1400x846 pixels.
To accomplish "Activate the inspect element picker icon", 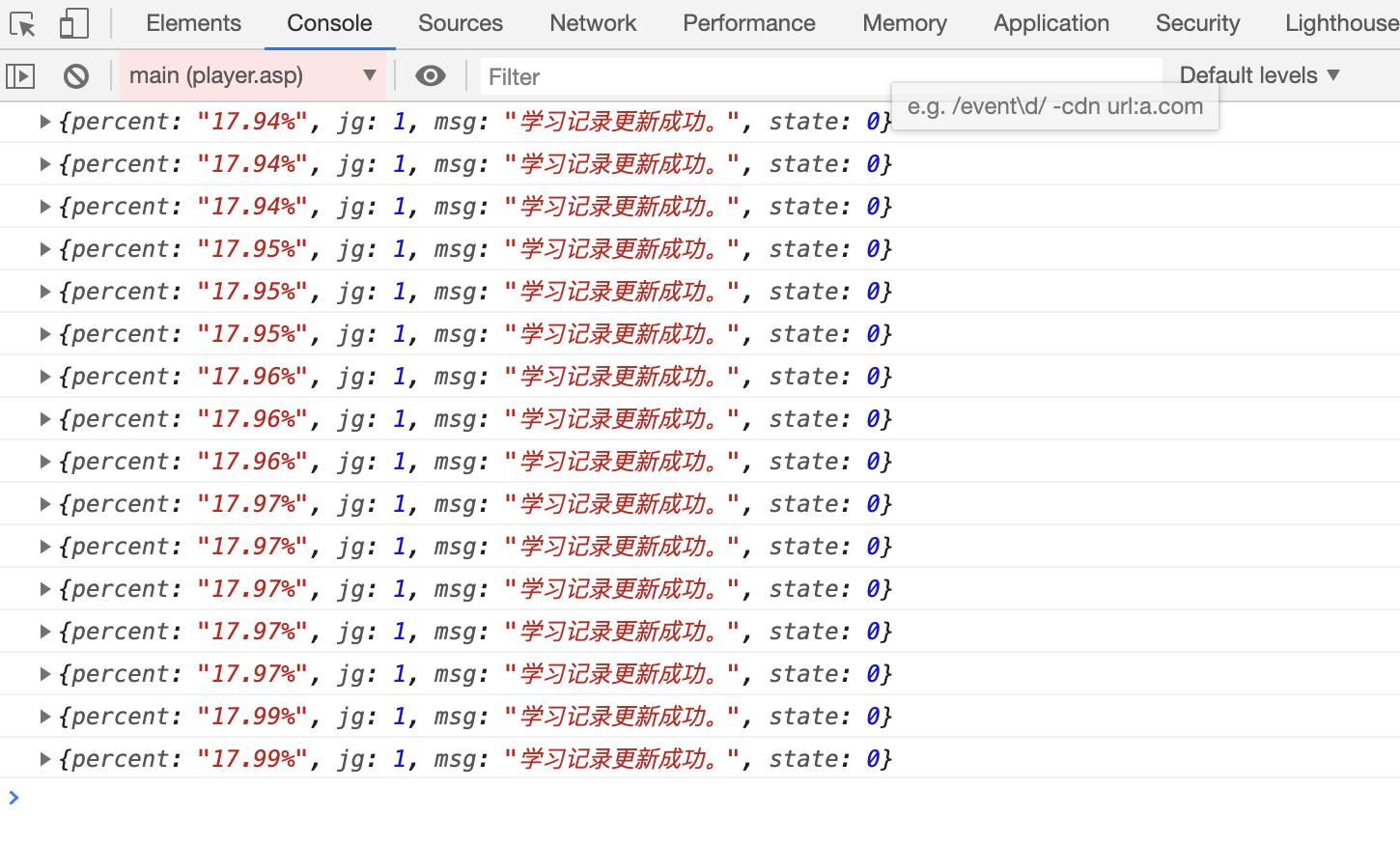I will (x=22, y=23).
